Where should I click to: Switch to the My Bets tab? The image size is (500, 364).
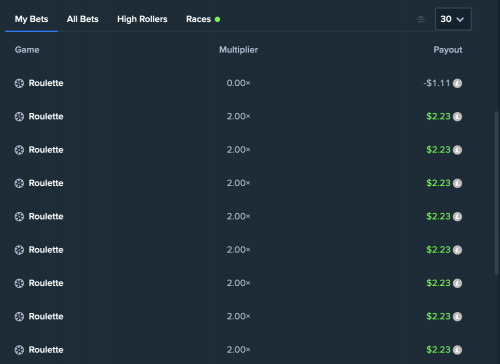pyautogui.click(x=31, y=19)
